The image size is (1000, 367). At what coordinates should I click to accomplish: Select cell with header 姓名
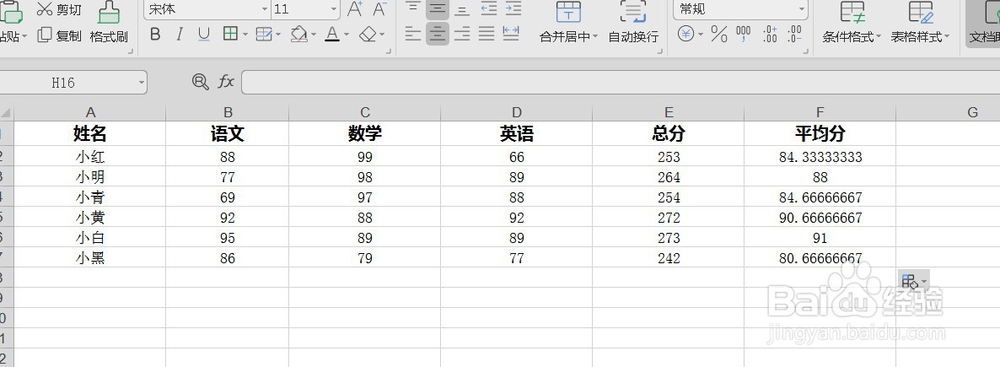90,133
